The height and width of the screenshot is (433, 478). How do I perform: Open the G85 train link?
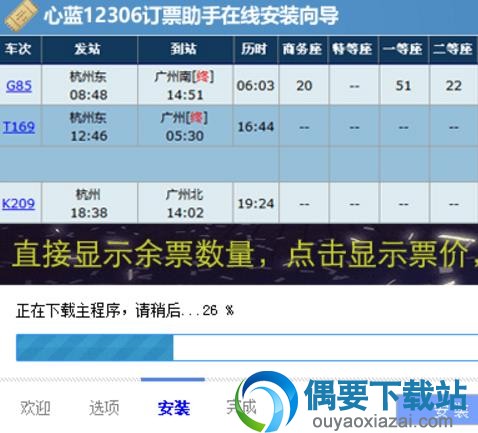click(x=19, y=86)
